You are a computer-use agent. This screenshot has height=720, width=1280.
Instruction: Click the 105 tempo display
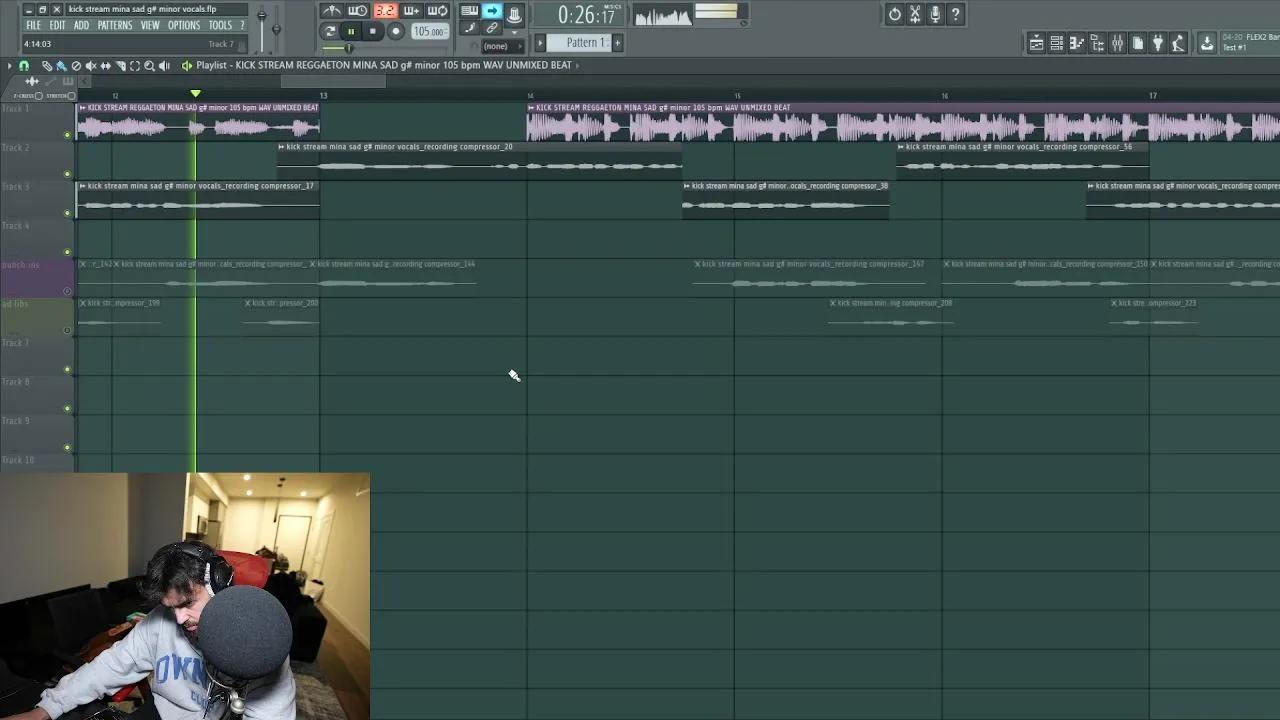[430, 32]
